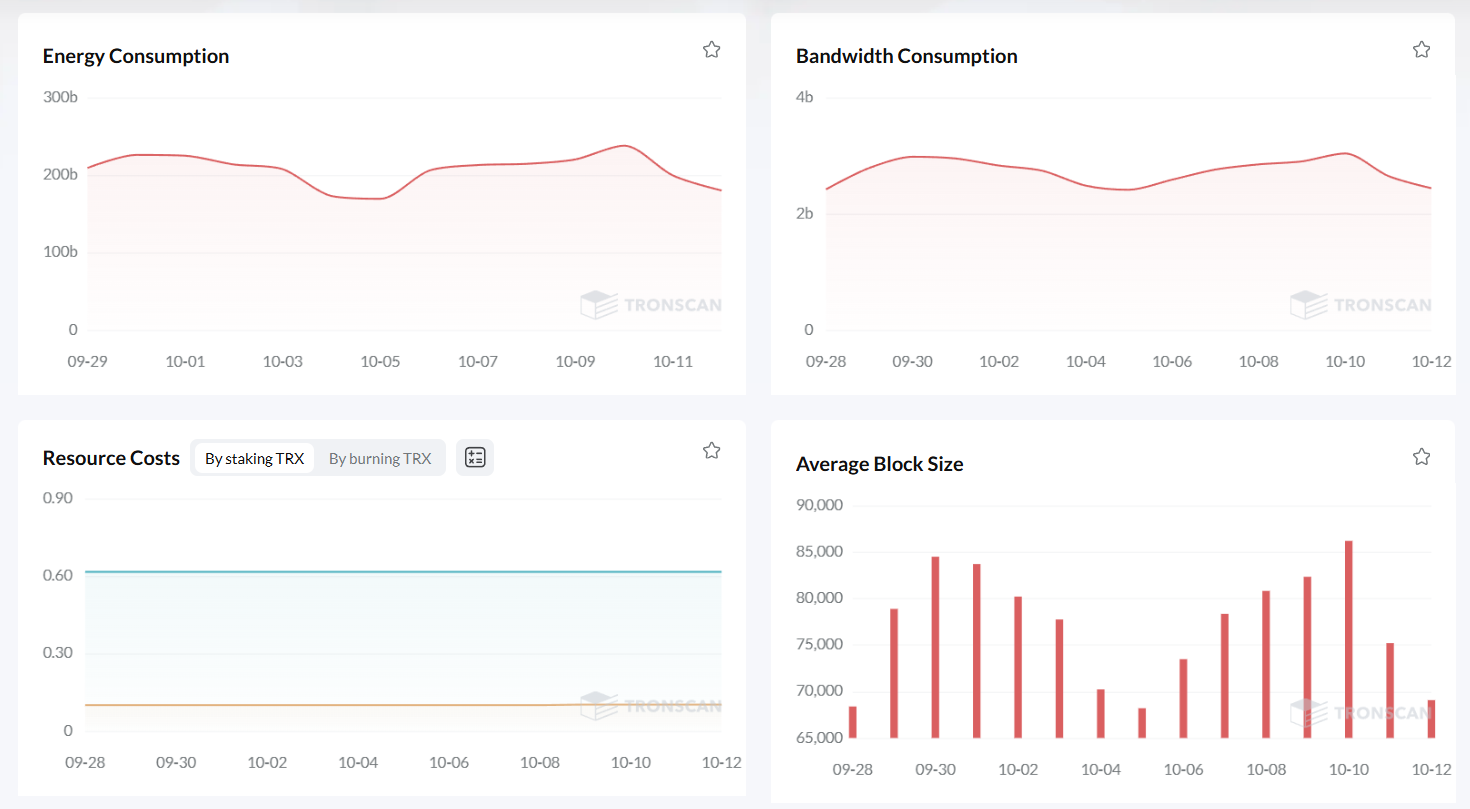Pick the last bar at 10-12 in Average Block Size
The width and height of the screenshot is (1470, 809).
click(x=1431, y=719)
